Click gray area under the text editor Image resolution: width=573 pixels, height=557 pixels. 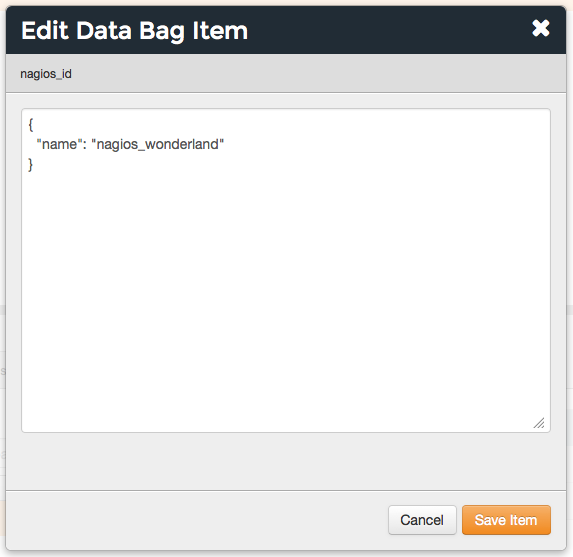(x=286, y=461)
